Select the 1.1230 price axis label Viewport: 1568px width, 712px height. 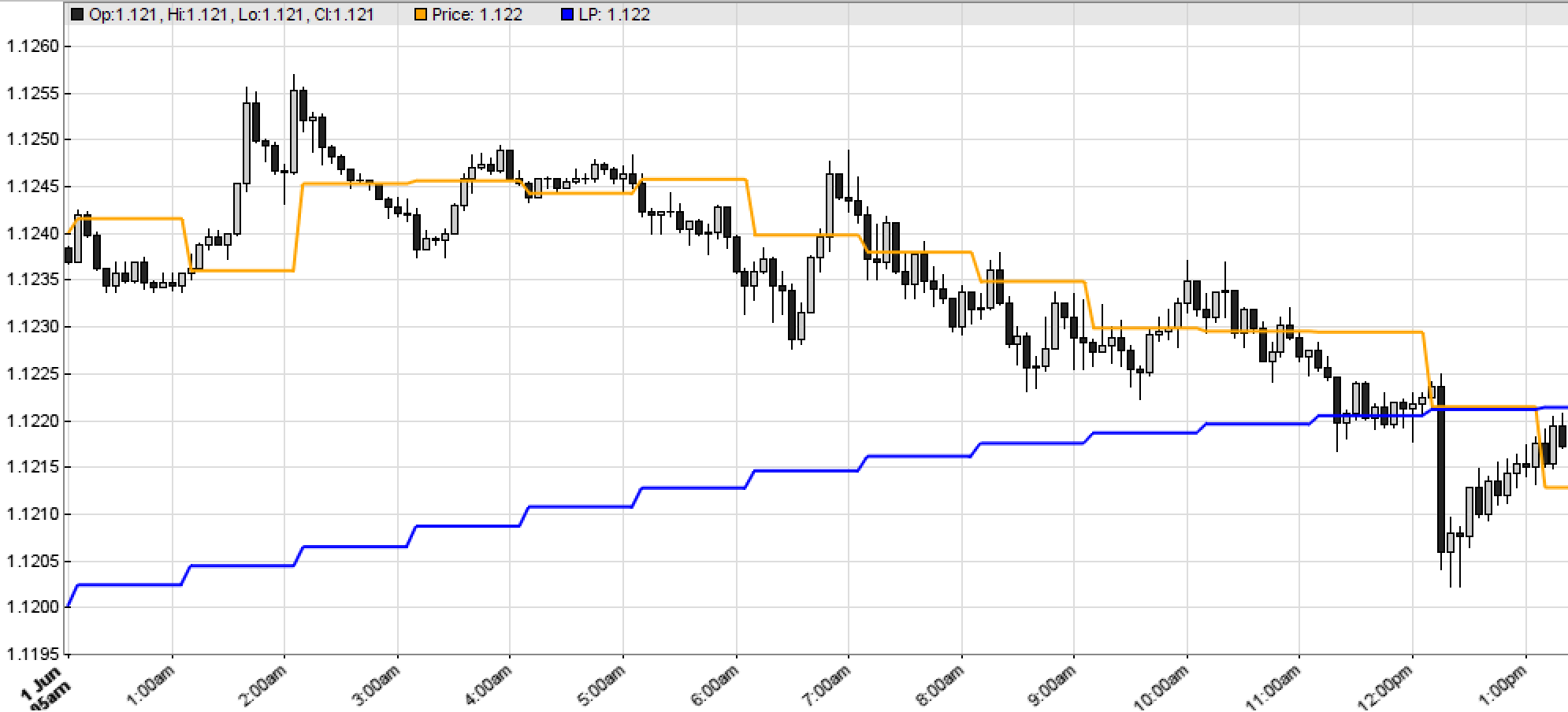32,327
